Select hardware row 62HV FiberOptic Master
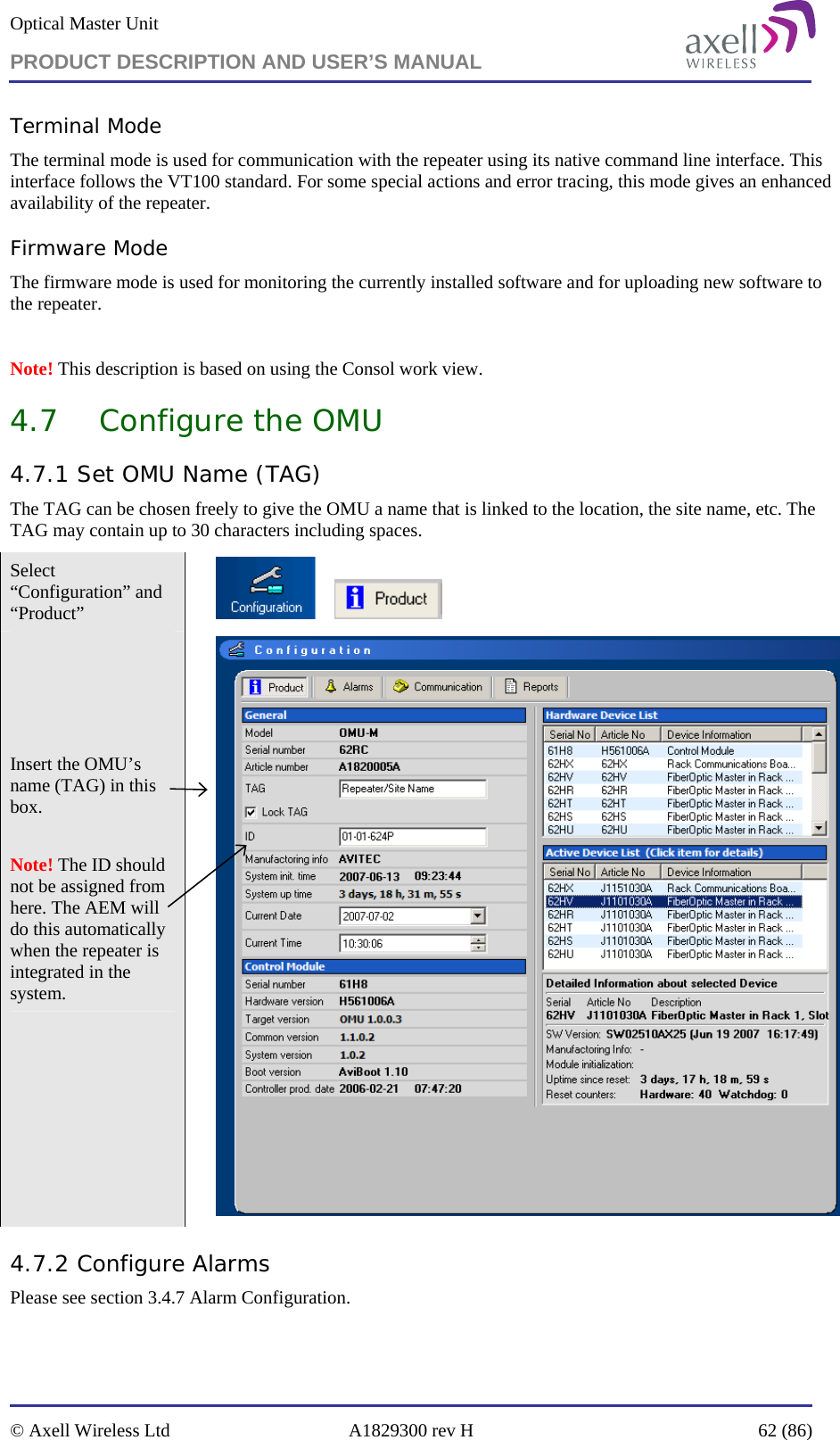This screenshot has height=1440, width=840. coord(673,778)
